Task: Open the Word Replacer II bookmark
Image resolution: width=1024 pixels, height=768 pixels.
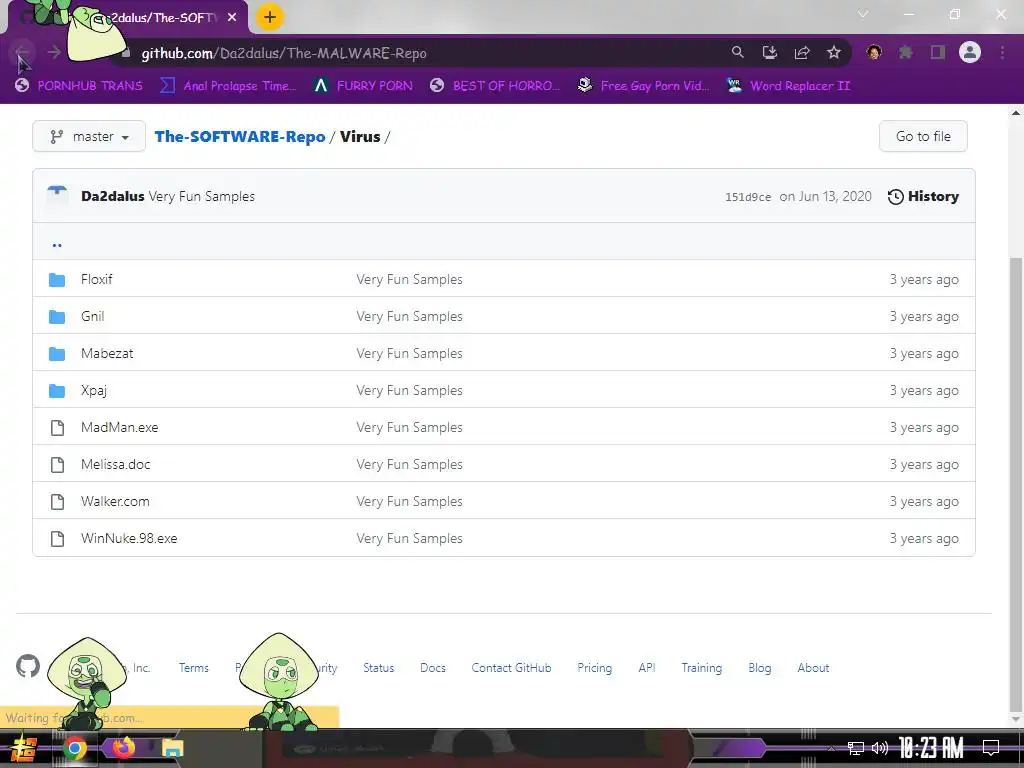Action: coord(788,86)
